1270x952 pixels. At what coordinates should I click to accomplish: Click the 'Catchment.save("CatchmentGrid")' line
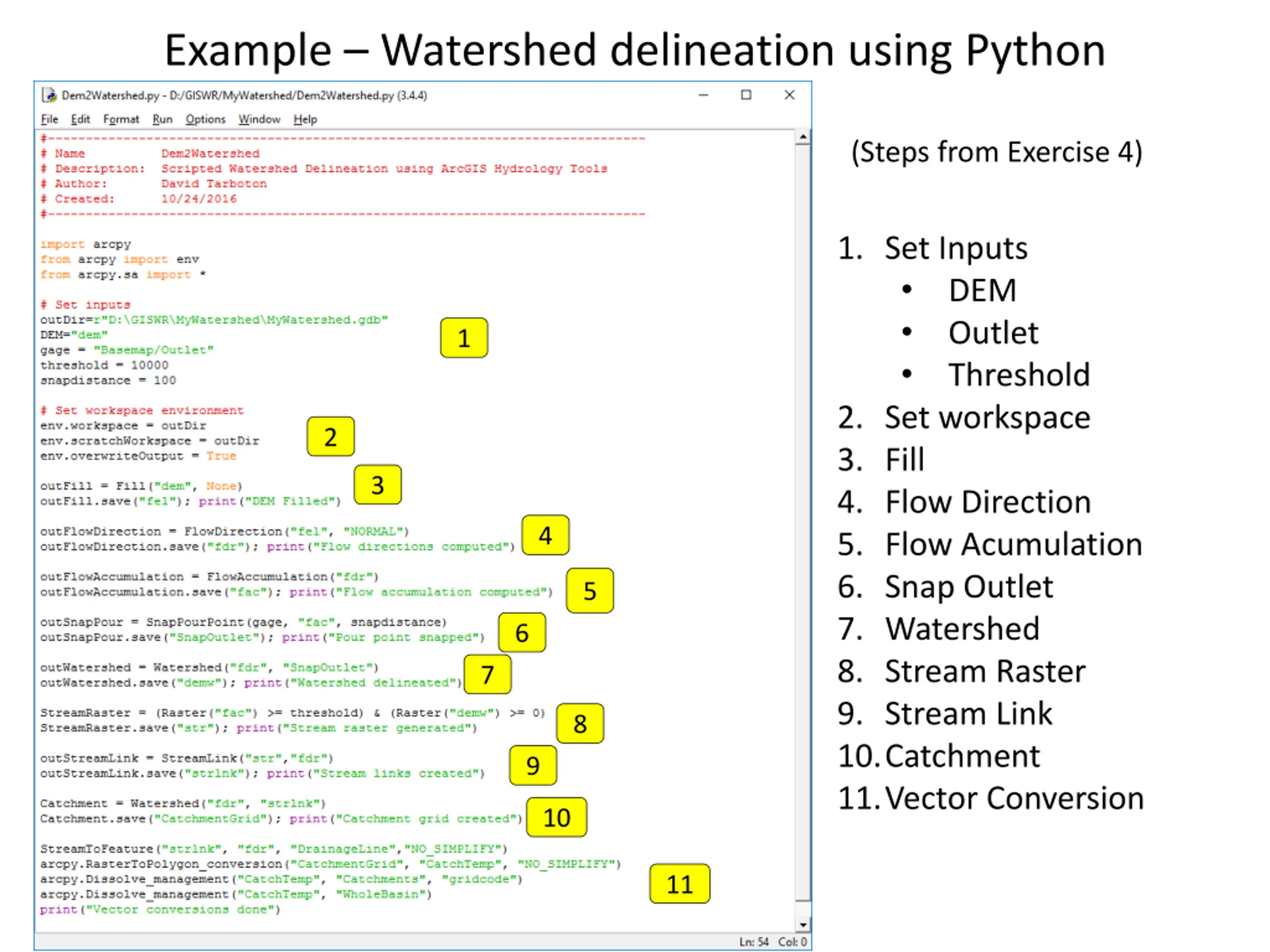(x=281, y=818)
